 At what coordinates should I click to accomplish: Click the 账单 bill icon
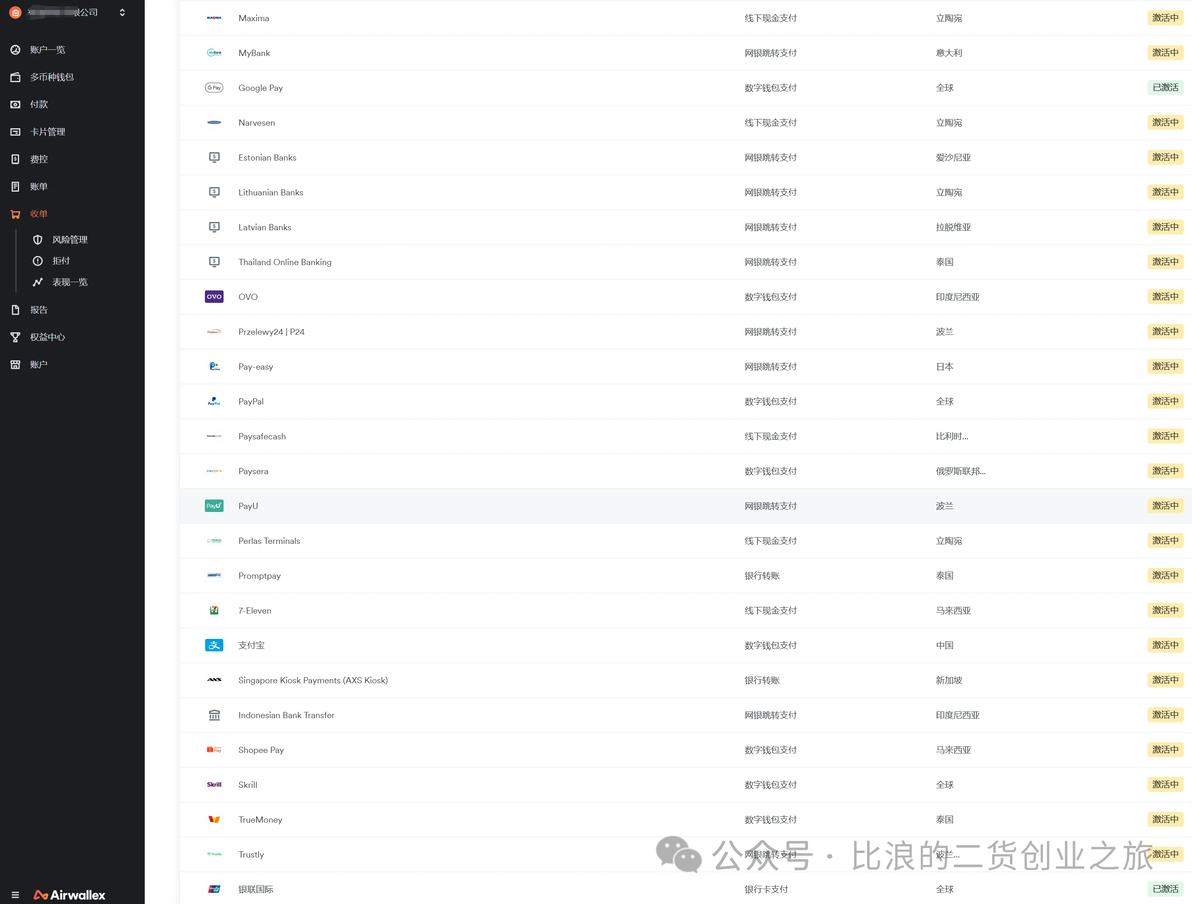point(15,186)
